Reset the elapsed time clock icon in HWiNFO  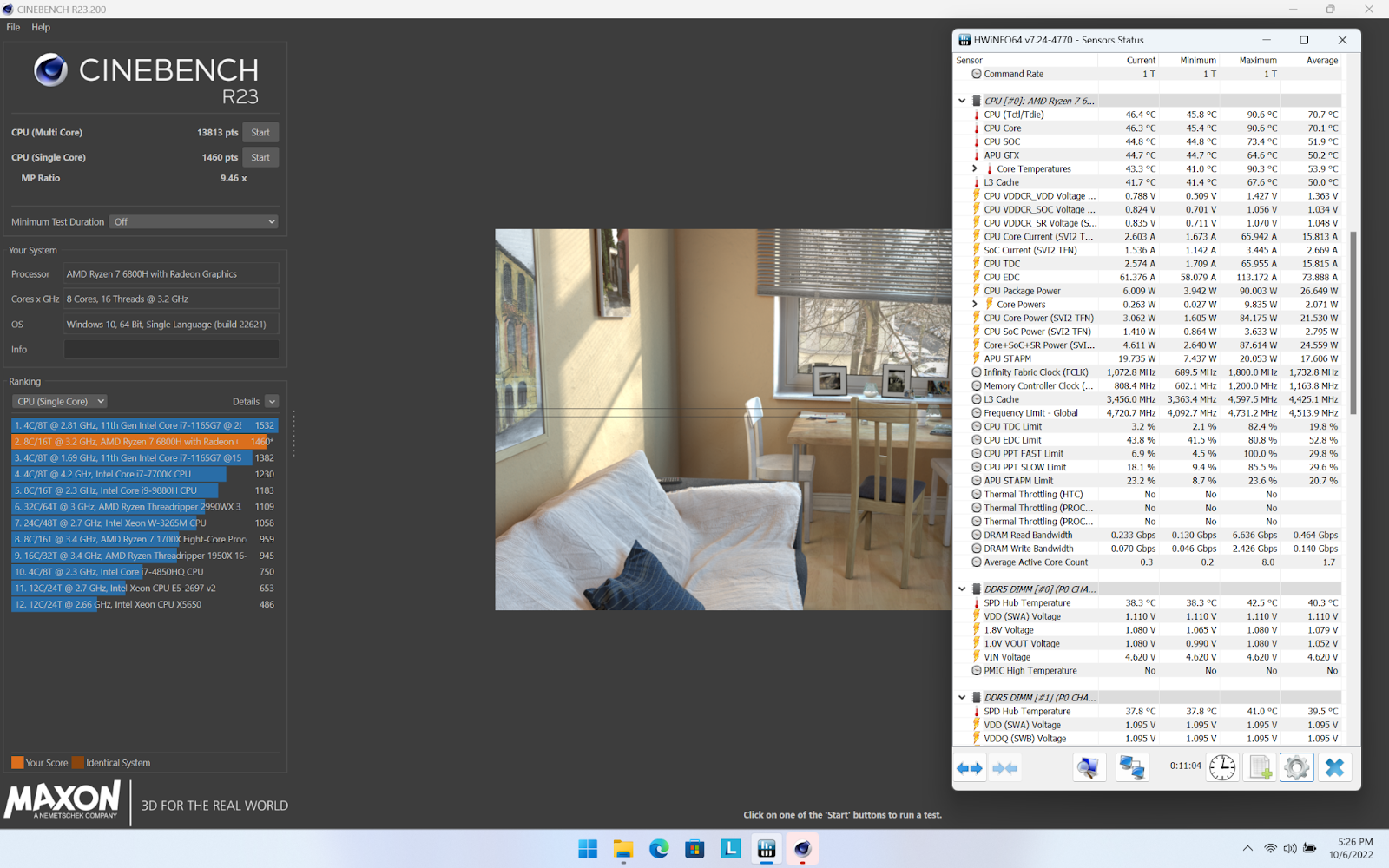tap(1222, 768)
